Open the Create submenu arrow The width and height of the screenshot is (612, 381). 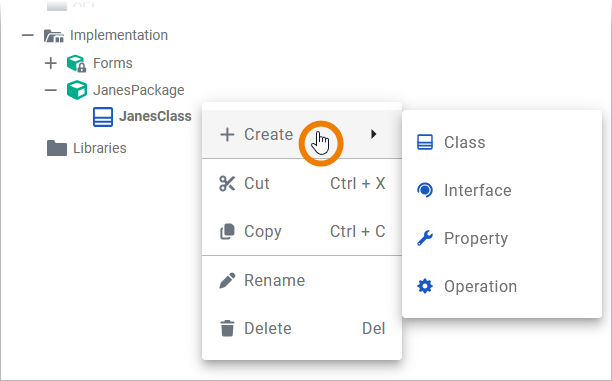click(x=374, y=134)
